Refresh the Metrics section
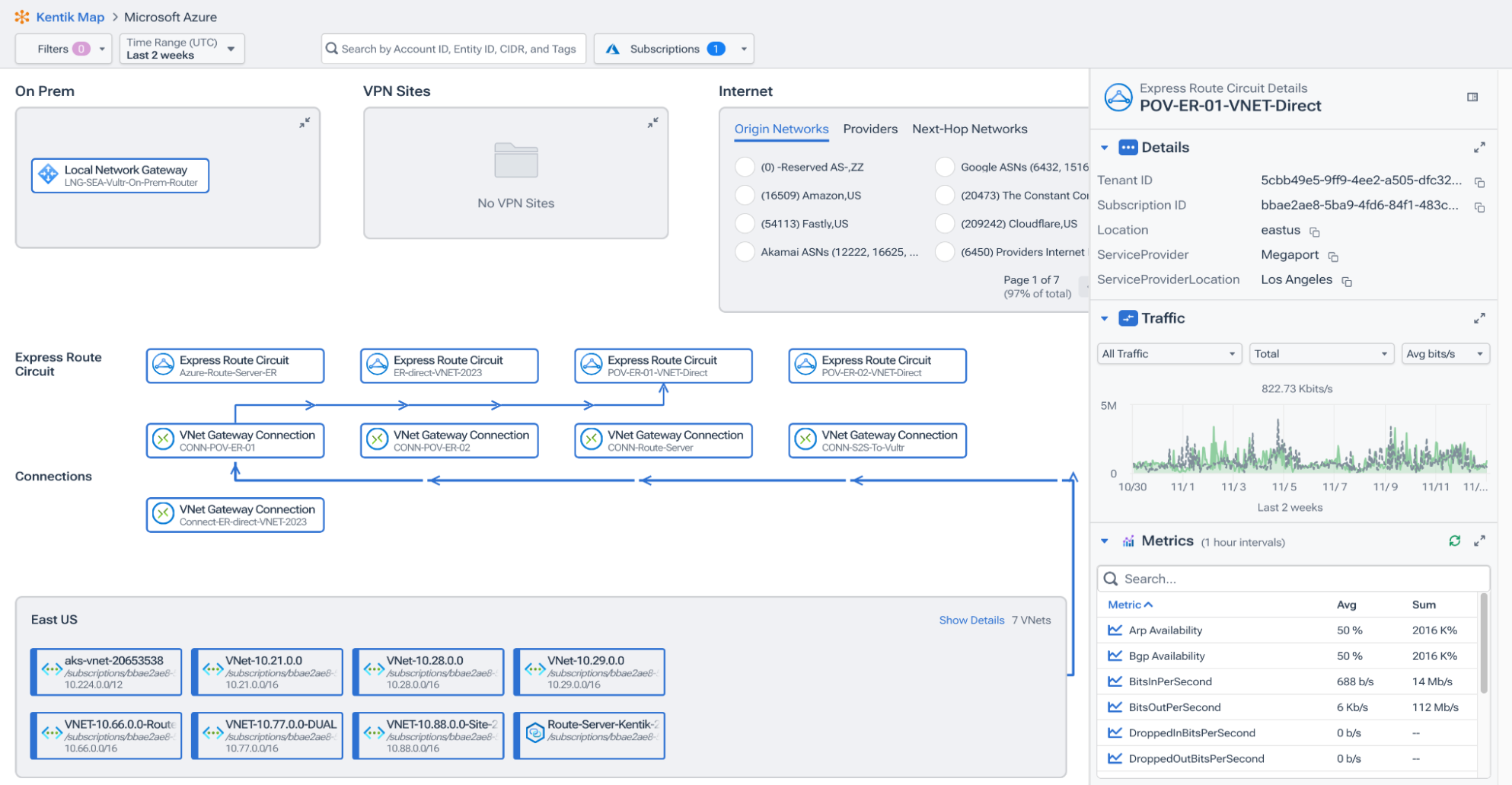Screen dimensions: 1512x785 click(x=1454, y=541)
